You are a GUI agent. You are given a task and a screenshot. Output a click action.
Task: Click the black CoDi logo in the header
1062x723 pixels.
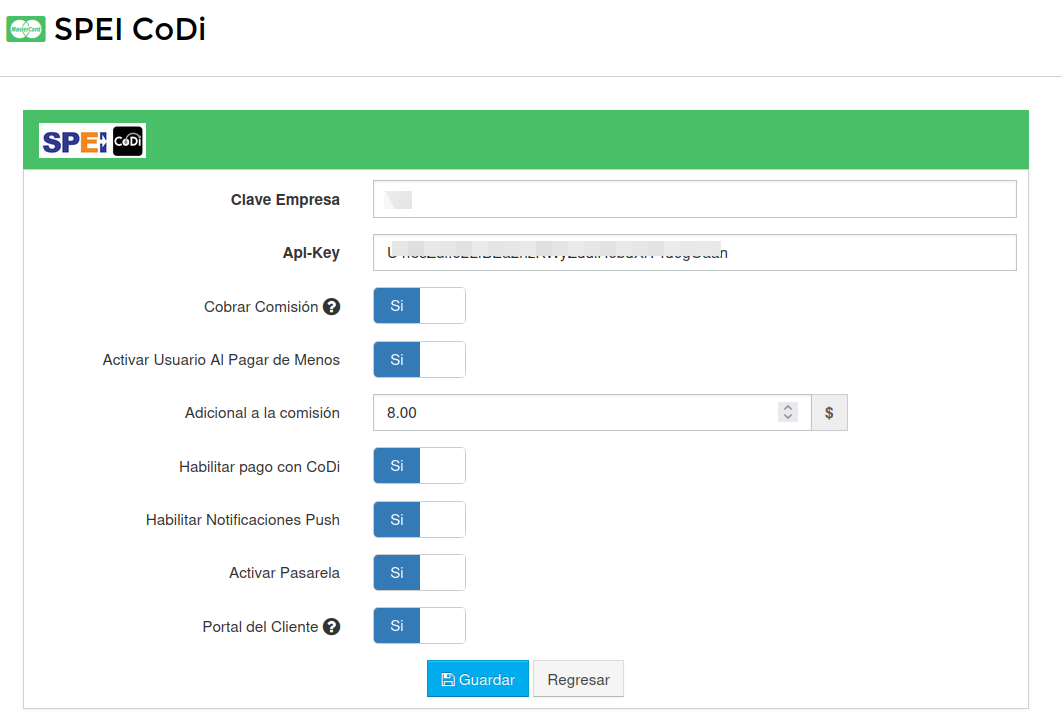pyautogui.click(x=128, y=141)
